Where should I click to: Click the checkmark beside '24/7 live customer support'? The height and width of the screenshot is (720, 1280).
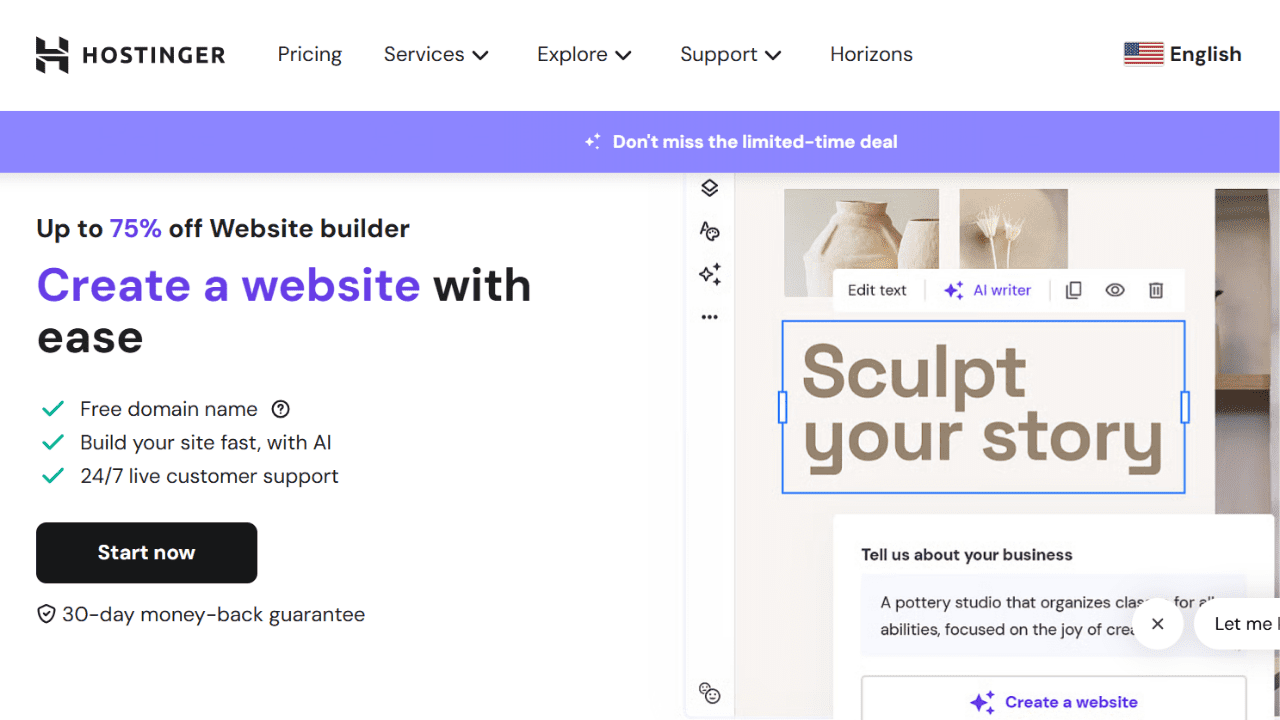pos(53,476)
